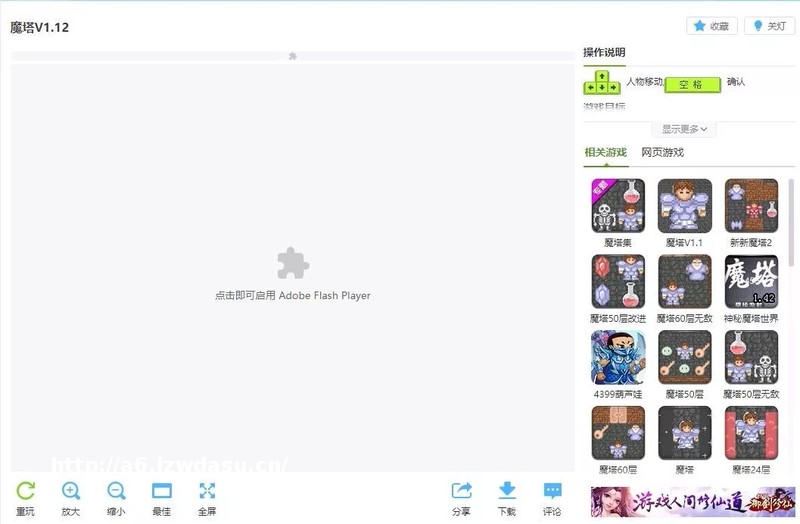Select the 最佳 best size icon
Viewport: 800px width, 524px height.
coord(162,491)
